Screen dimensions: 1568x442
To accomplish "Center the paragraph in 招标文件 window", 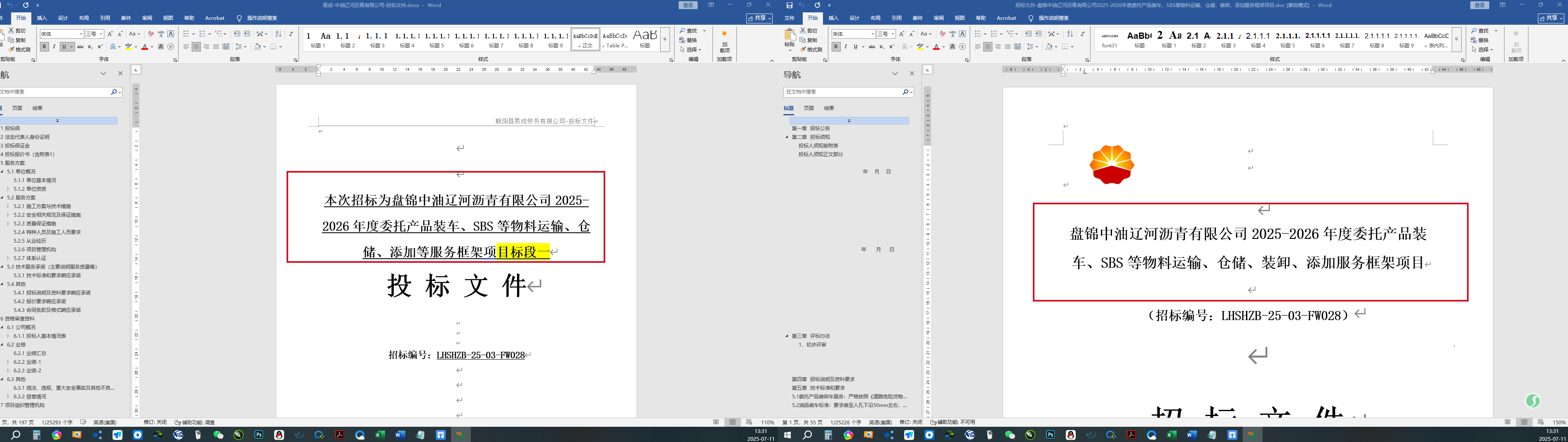I will [x=987, y=47].
